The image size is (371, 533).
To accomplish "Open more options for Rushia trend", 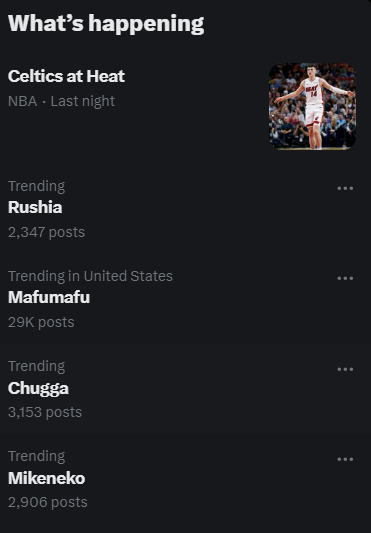I will (x=345, y=188).
